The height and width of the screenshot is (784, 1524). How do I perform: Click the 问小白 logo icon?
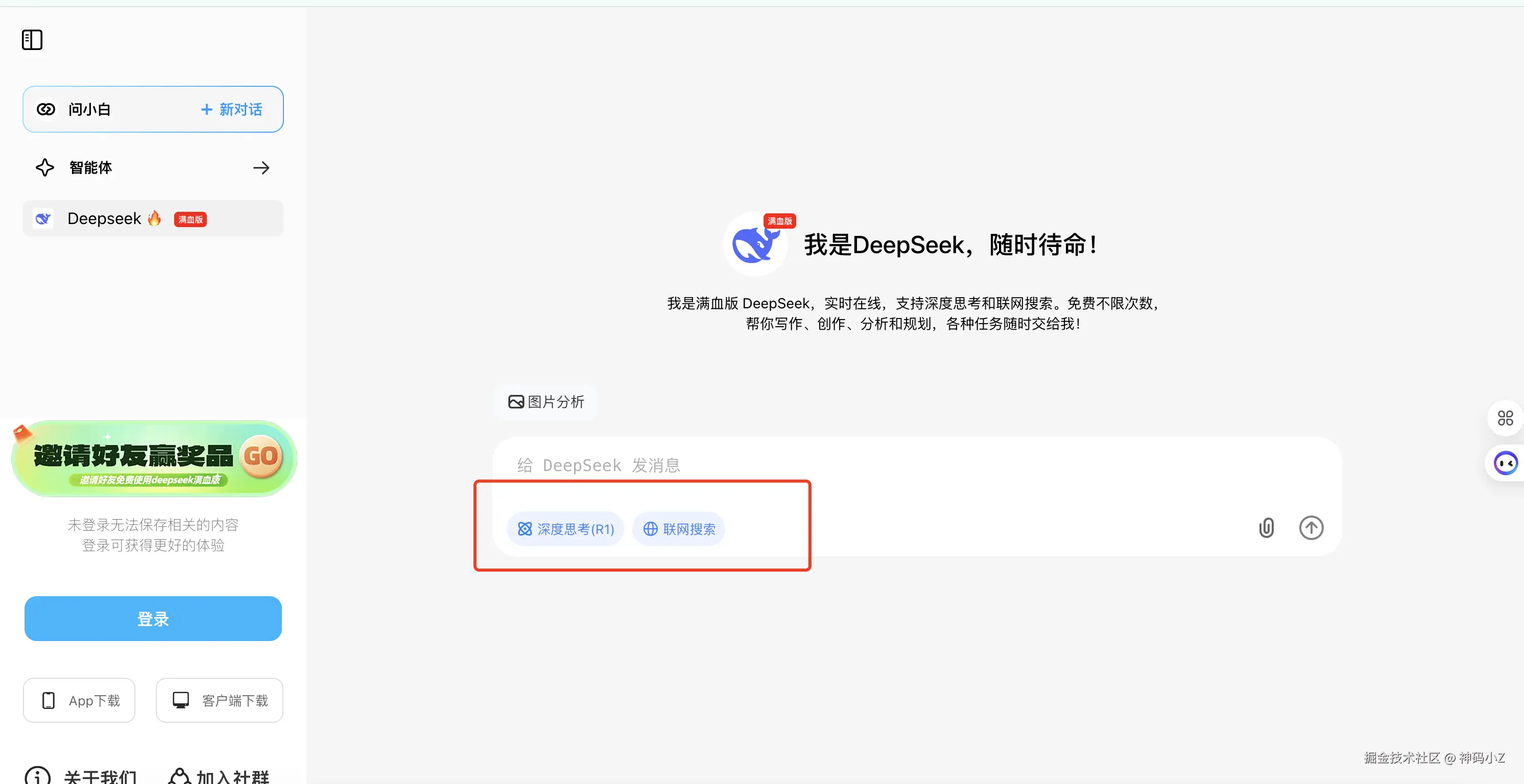click(46, 109)
